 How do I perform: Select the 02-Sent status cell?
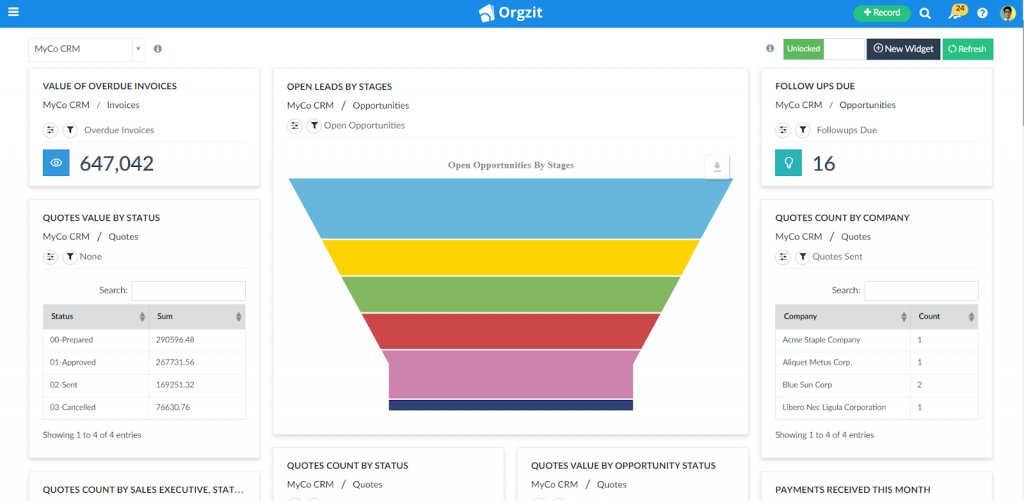[x=96, y=385]
